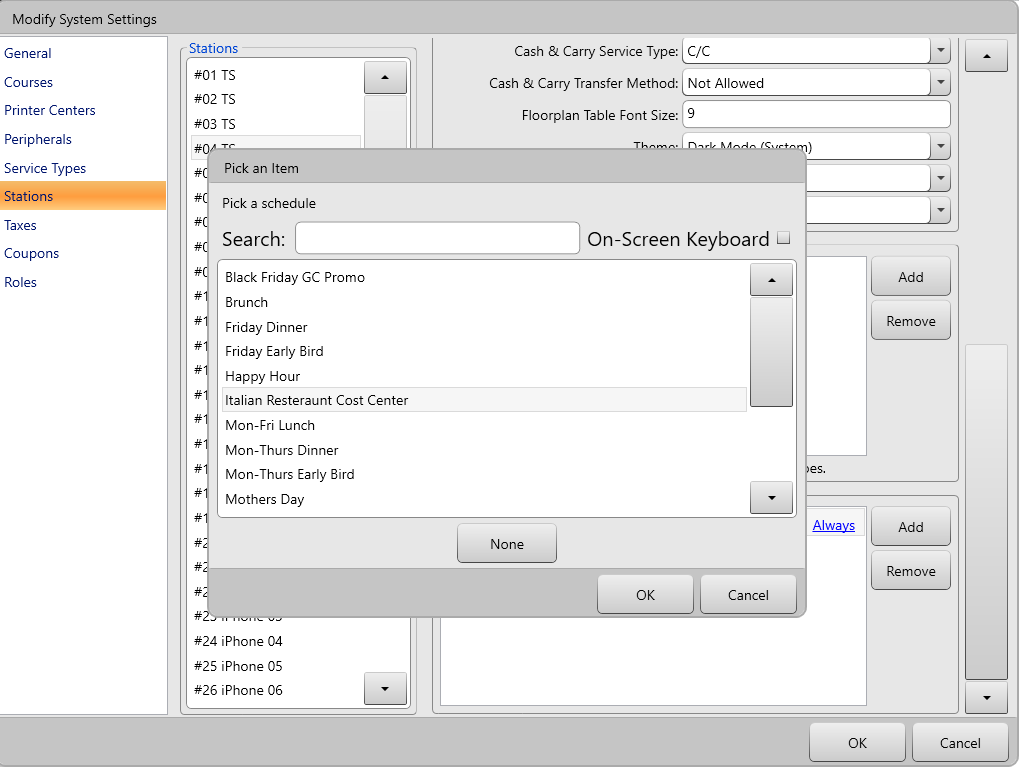1019x767 pixels.
Task: Click the lower Add button beside Always
Action: [910, 526]
